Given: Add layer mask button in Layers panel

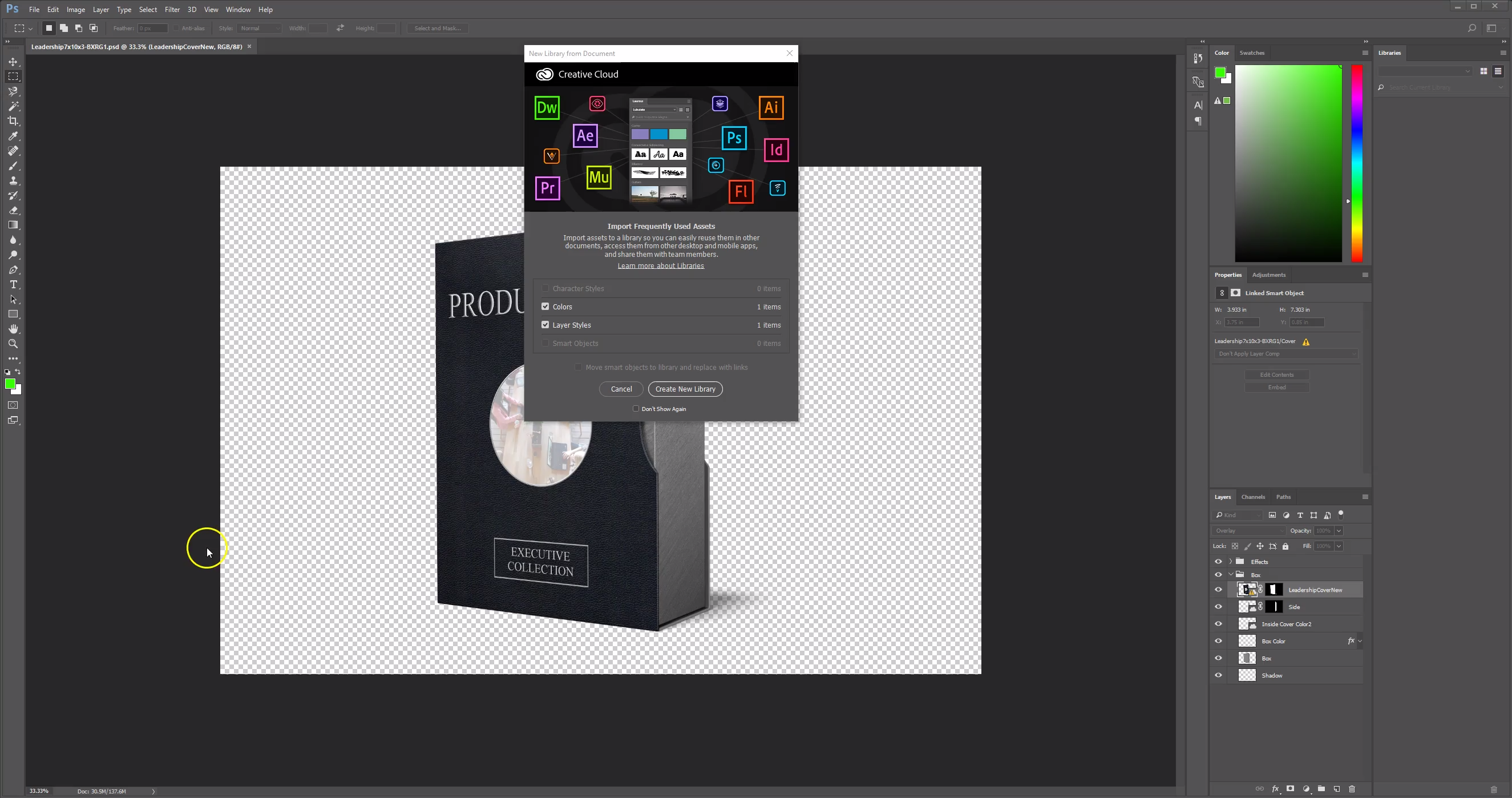Looking at the screenshot, I should pos(1290,789).
